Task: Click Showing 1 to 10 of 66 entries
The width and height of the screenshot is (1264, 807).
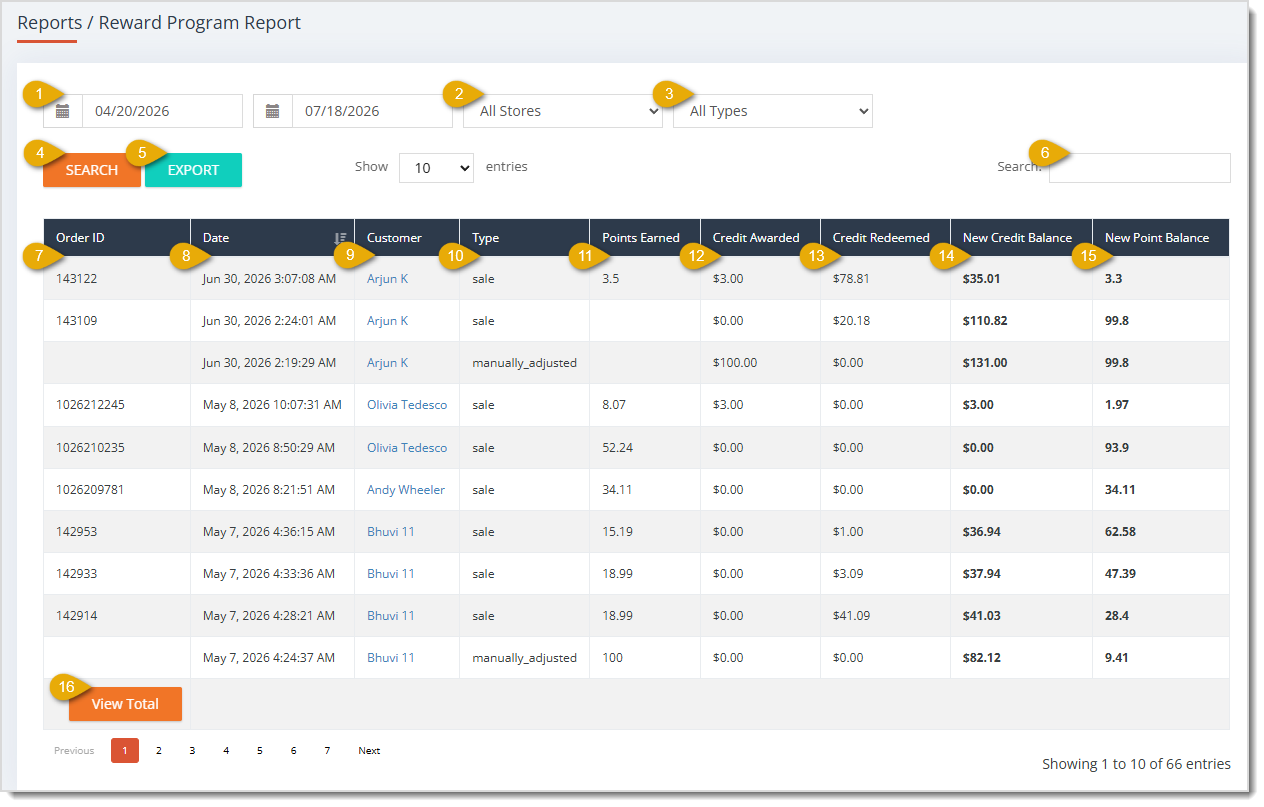Action: coord(1136,764)
